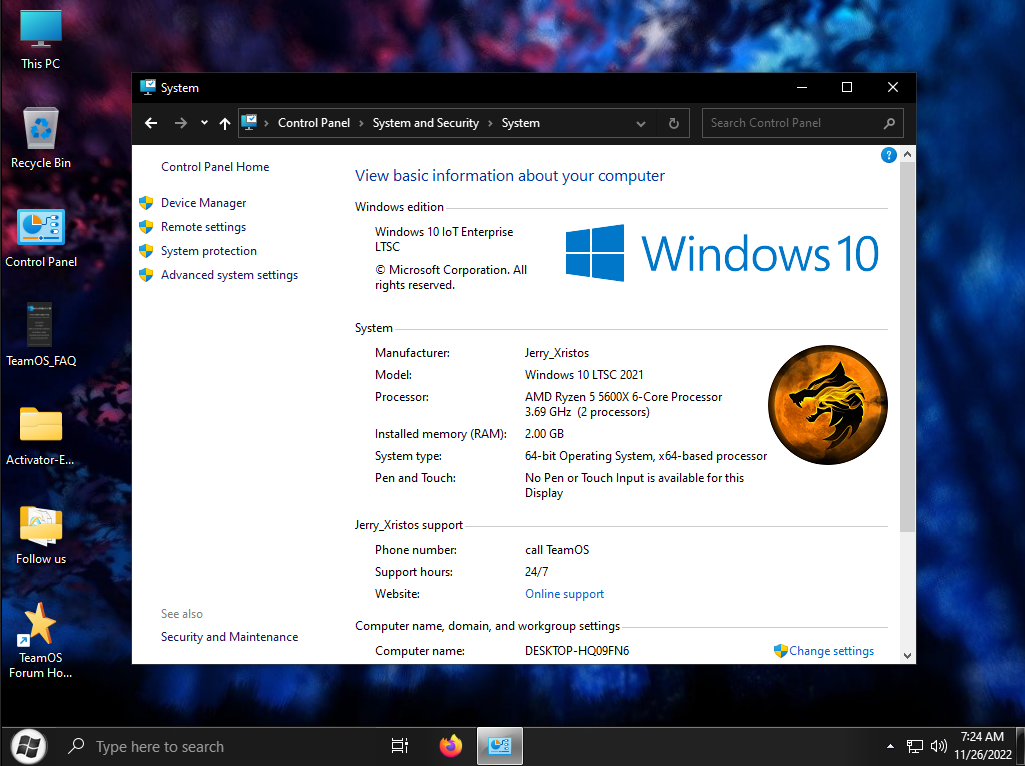
Task: Select Control Panel in the breadcrumb path
Action: point(314,123)
